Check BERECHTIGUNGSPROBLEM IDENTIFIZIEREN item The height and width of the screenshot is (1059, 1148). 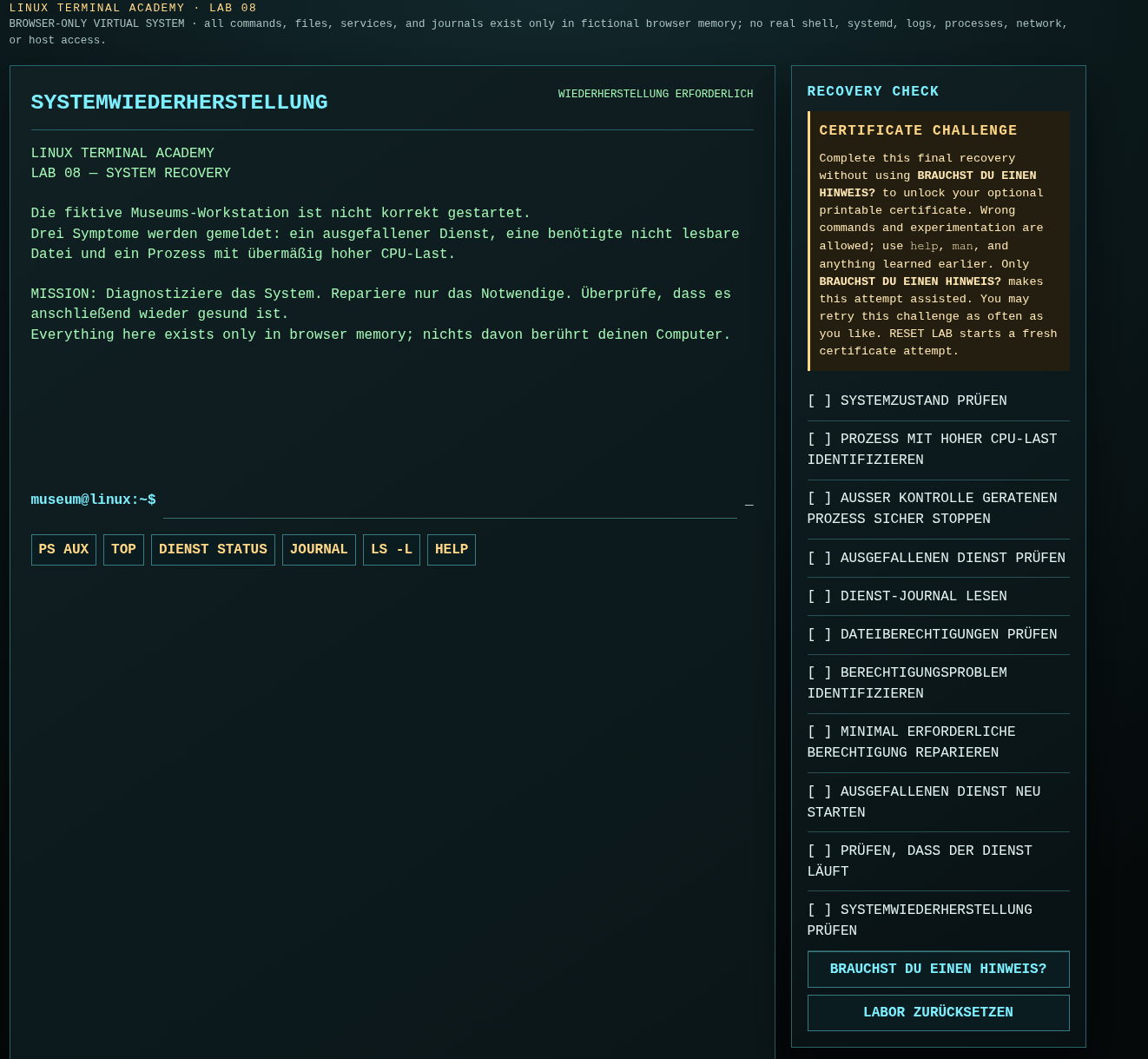(938, 684)
